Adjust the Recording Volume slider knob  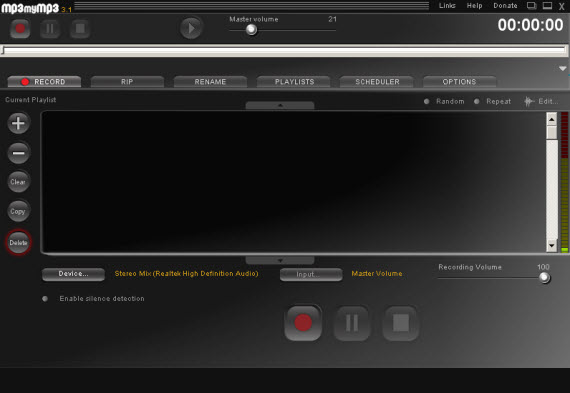click(x=544, y=277)
